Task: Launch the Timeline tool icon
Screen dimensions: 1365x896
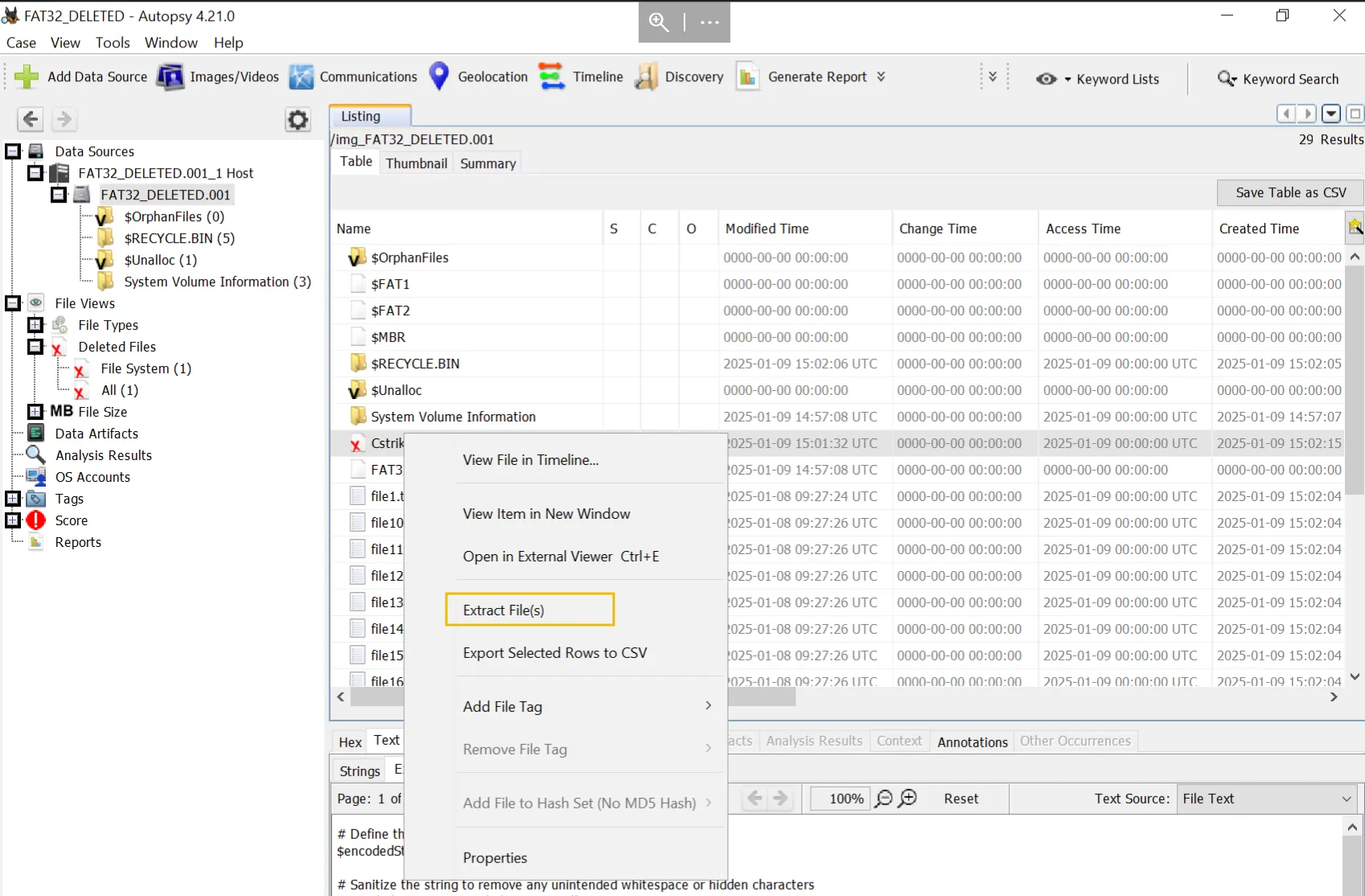Action: [x=551, y=76]
